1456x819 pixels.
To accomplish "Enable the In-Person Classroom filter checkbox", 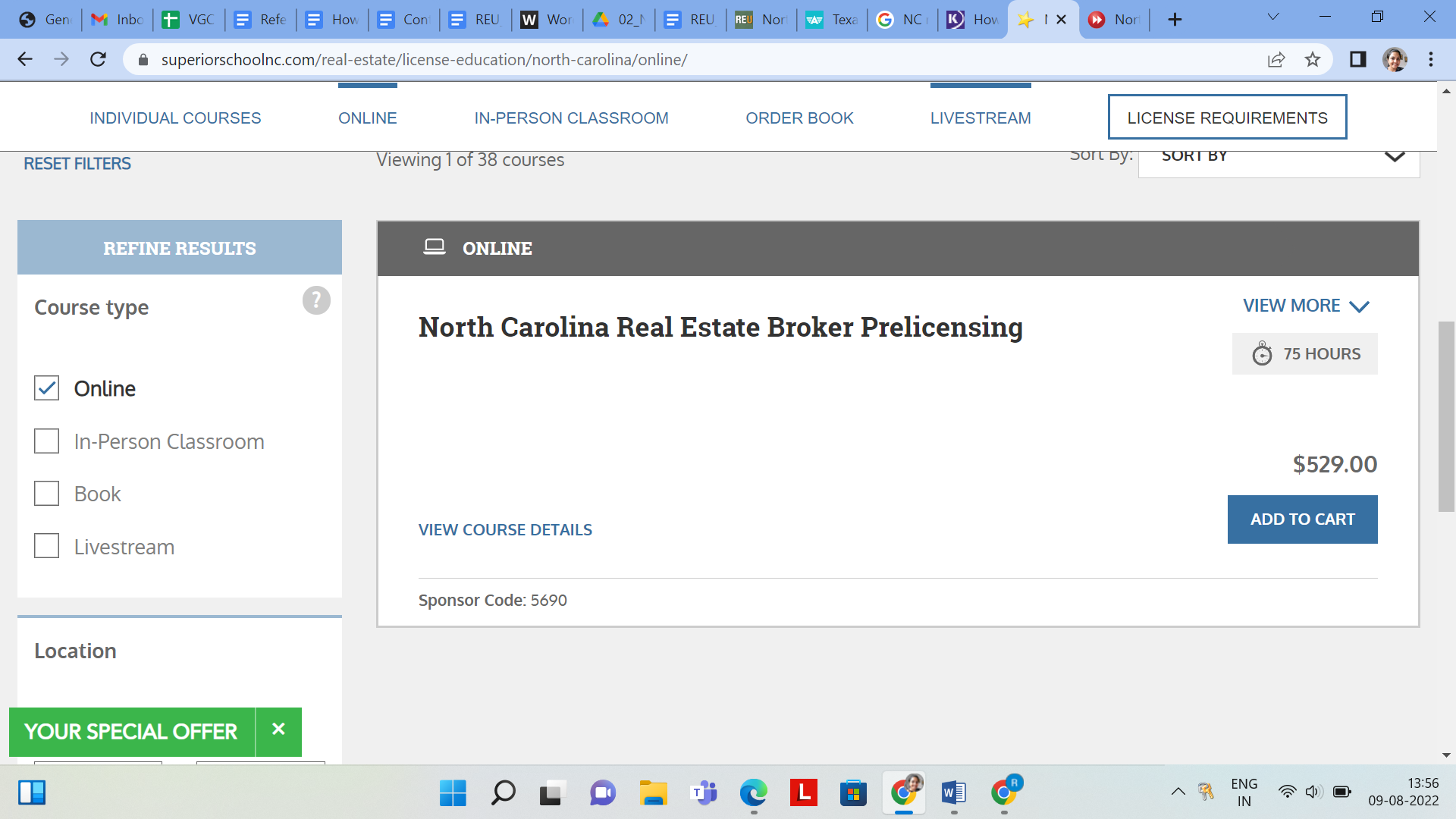I will point(46,441).
